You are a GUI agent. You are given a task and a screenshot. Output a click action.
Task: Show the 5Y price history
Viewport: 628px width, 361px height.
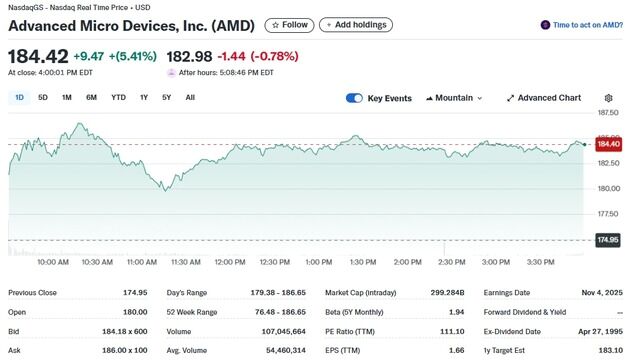(x=167, y=97)
